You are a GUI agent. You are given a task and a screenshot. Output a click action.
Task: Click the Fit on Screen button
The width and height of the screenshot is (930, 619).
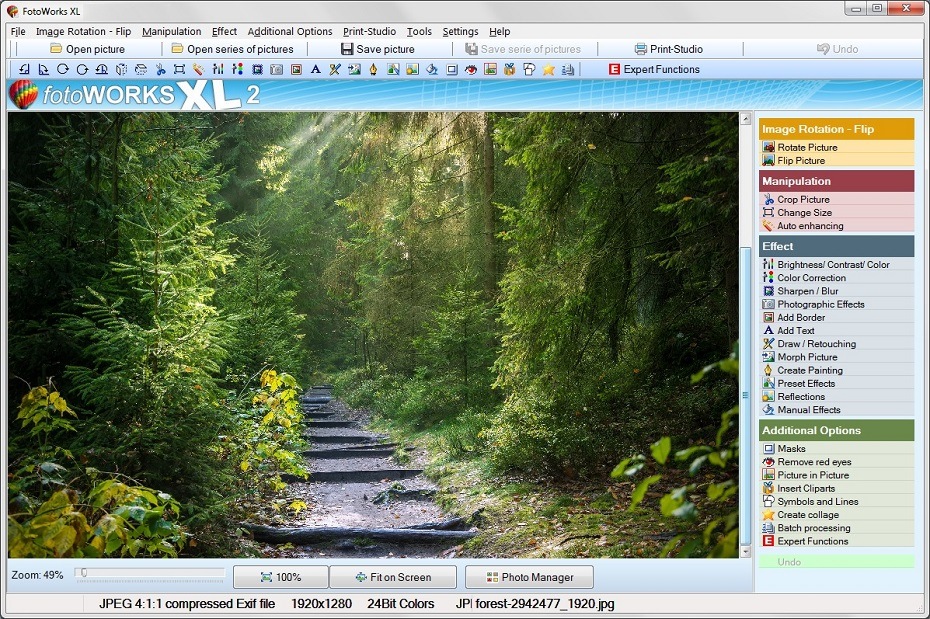(394, 576)
